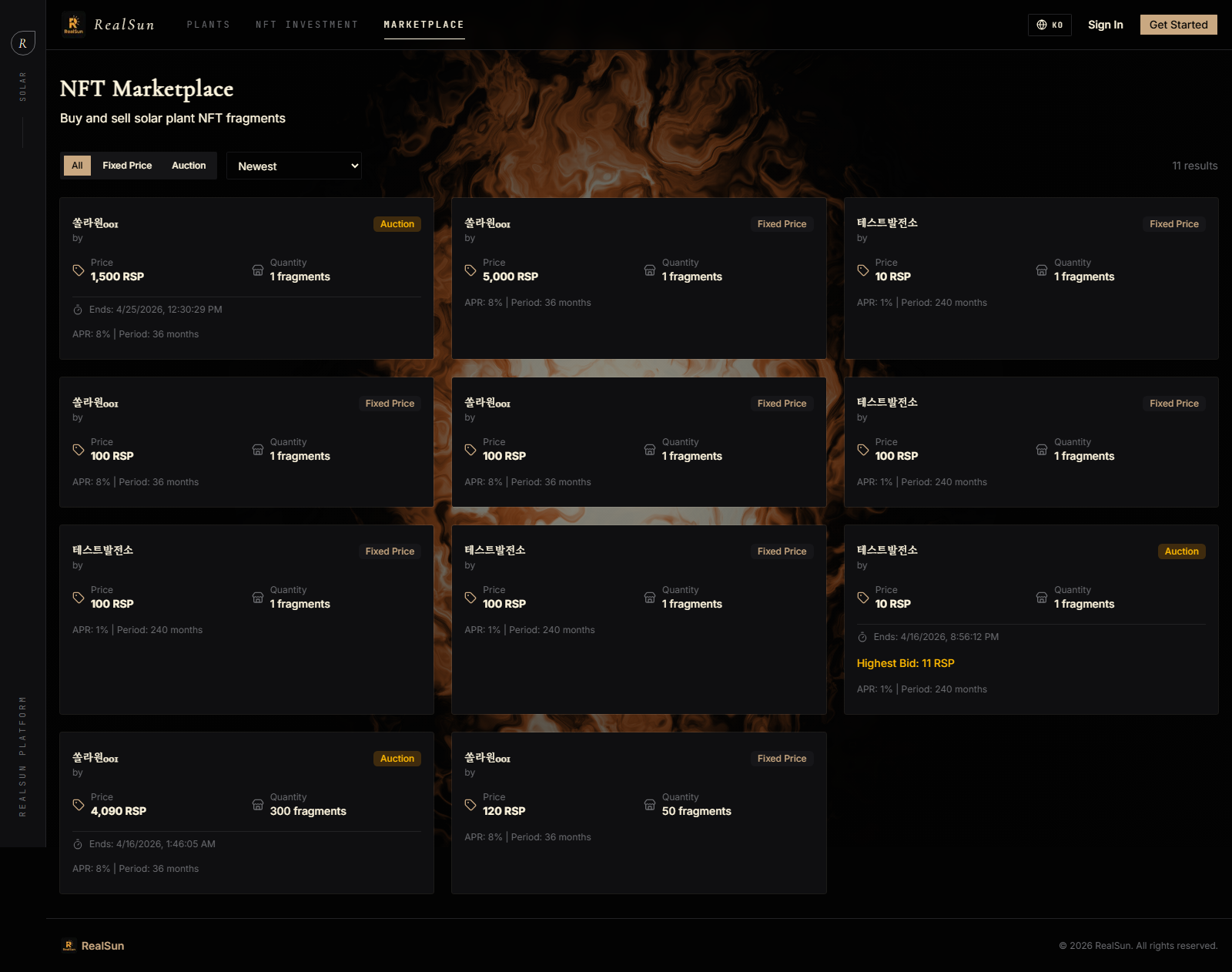Filter listings by Fixed Price
This screenshot has width=1232, height=972.
127,166
